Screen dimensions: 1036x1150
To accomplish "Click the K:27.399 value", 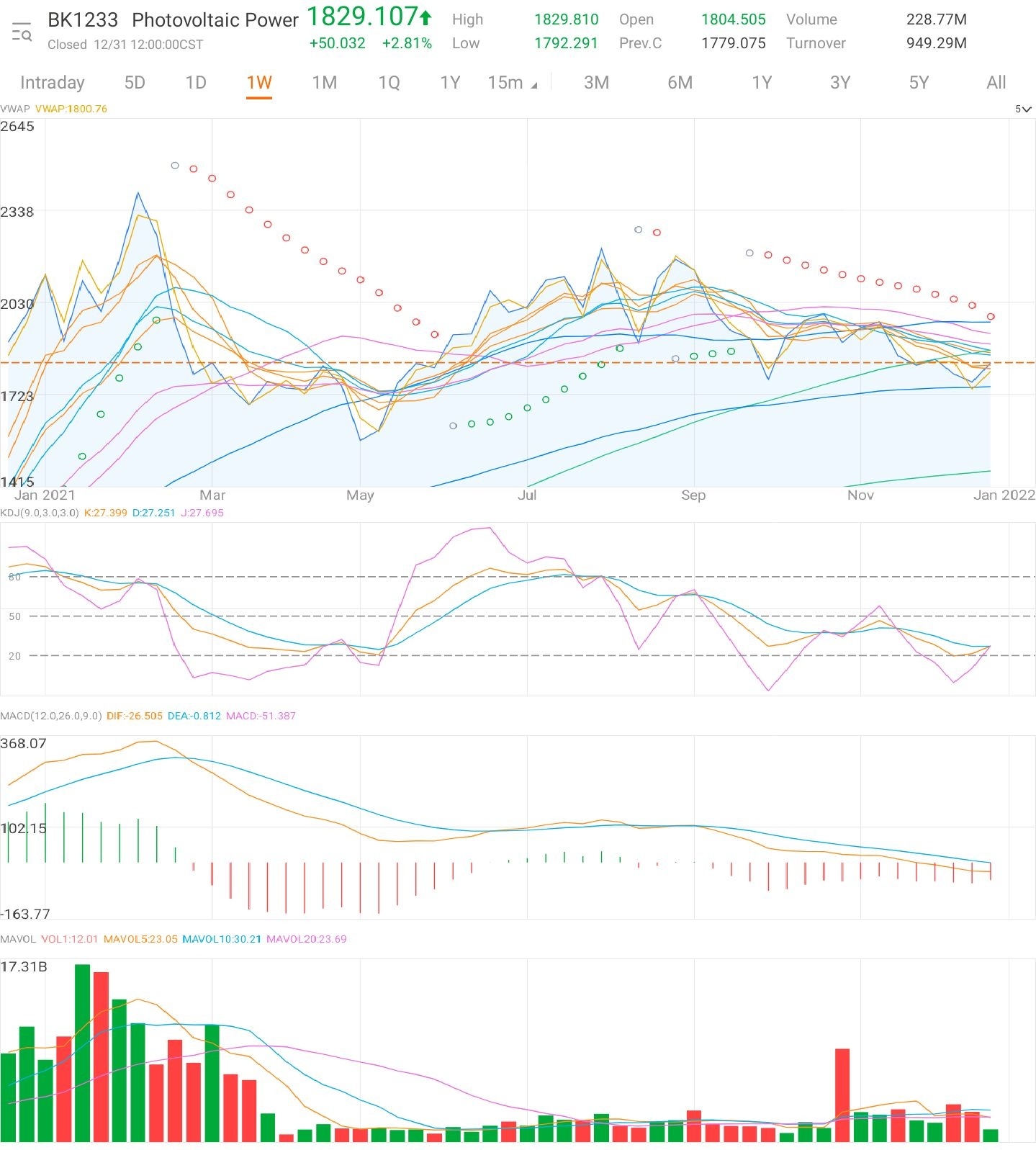I will point(106,513).
